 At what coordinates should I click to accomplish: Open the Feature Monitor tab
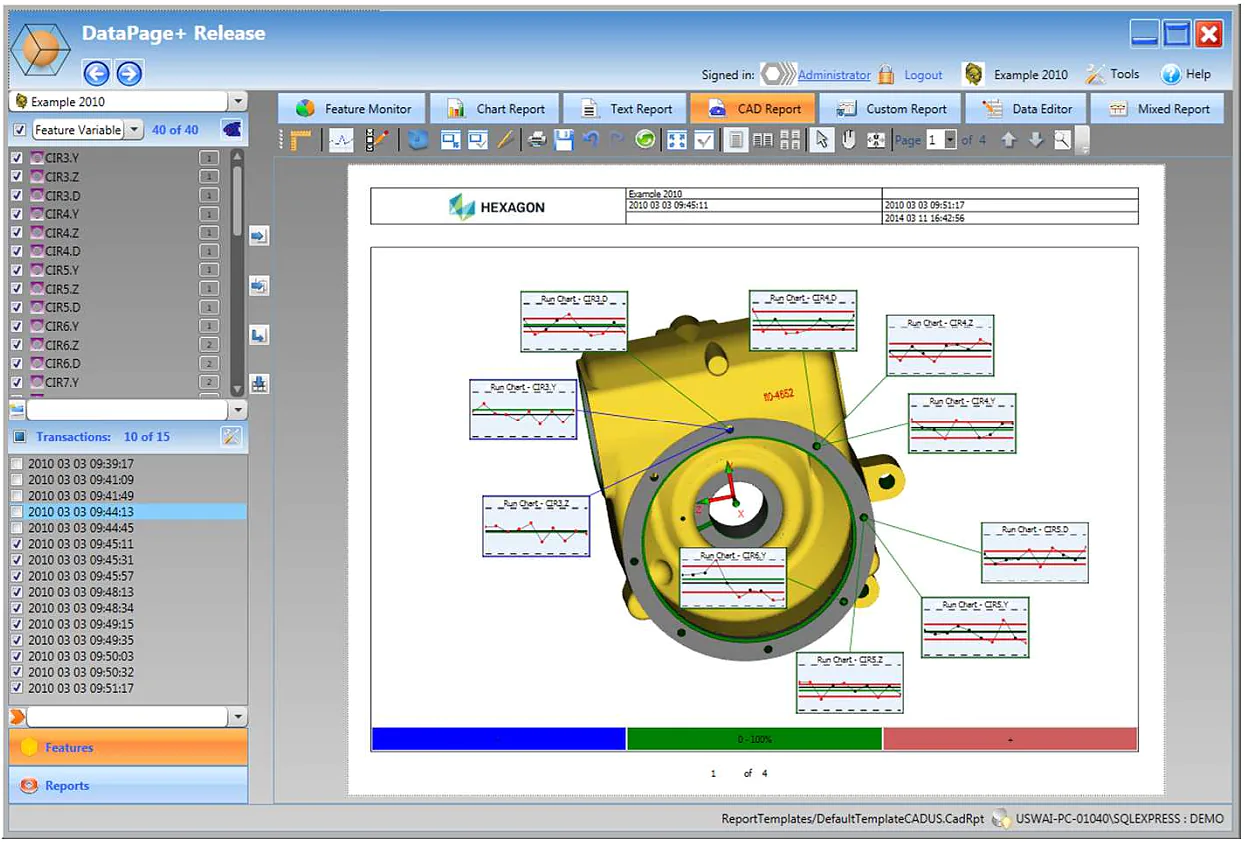pos(352,109)
